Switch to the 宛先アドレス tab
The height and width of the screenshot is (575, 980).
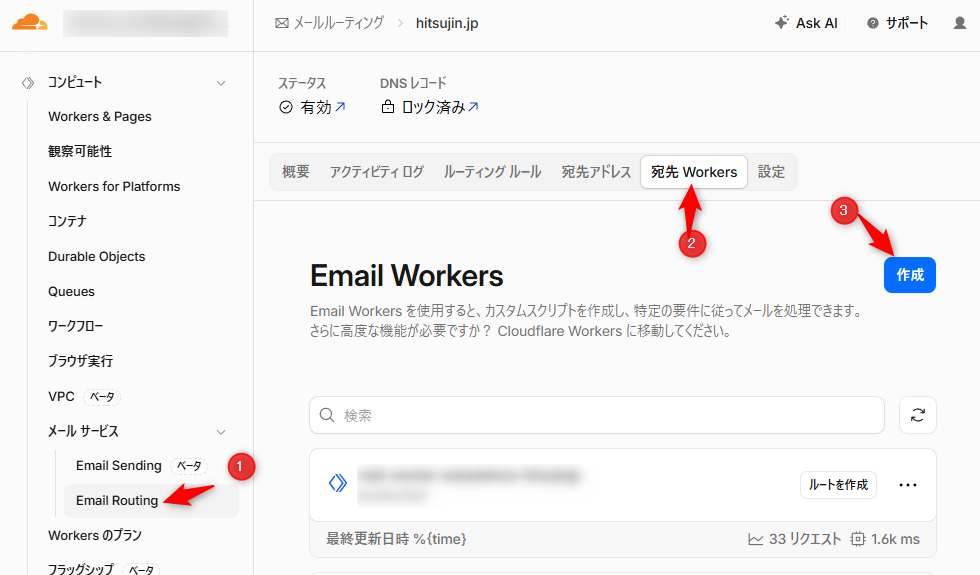tap(596, 172)
